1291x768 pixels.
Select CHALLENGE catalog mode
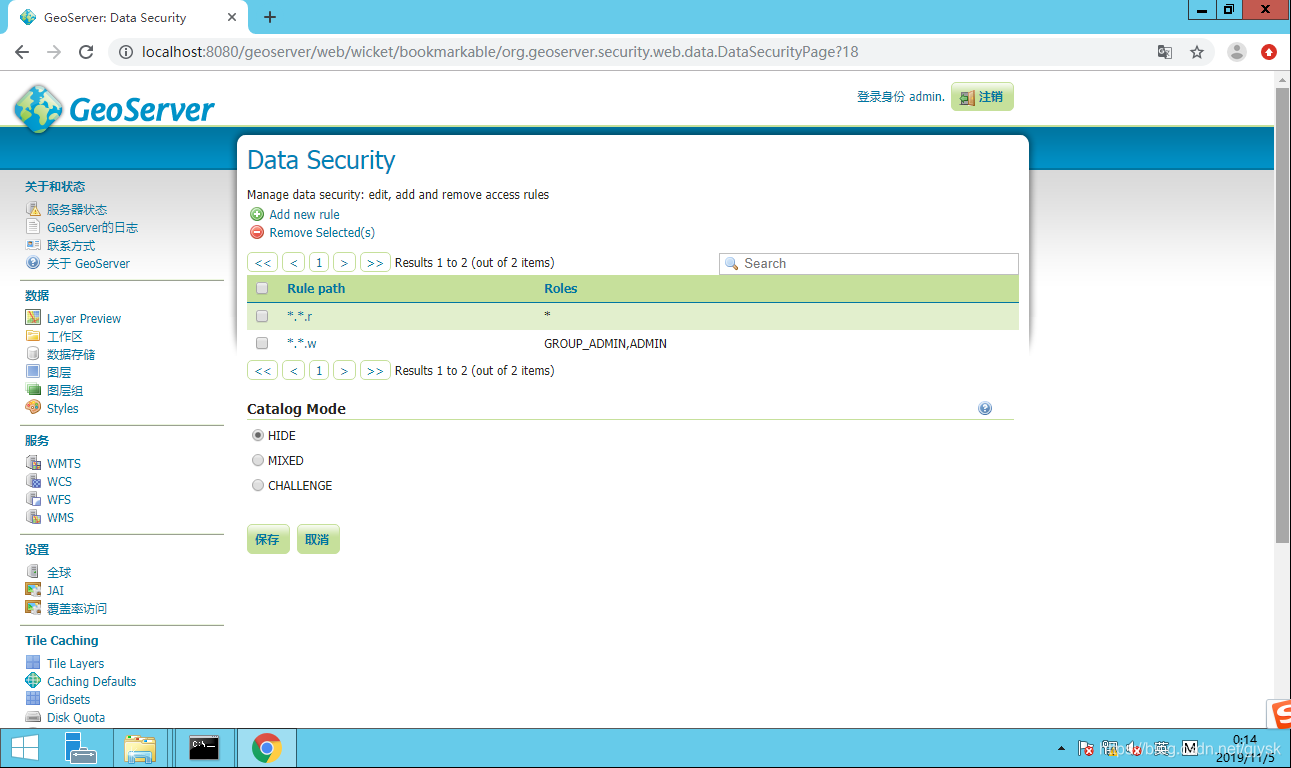point(258,486)
